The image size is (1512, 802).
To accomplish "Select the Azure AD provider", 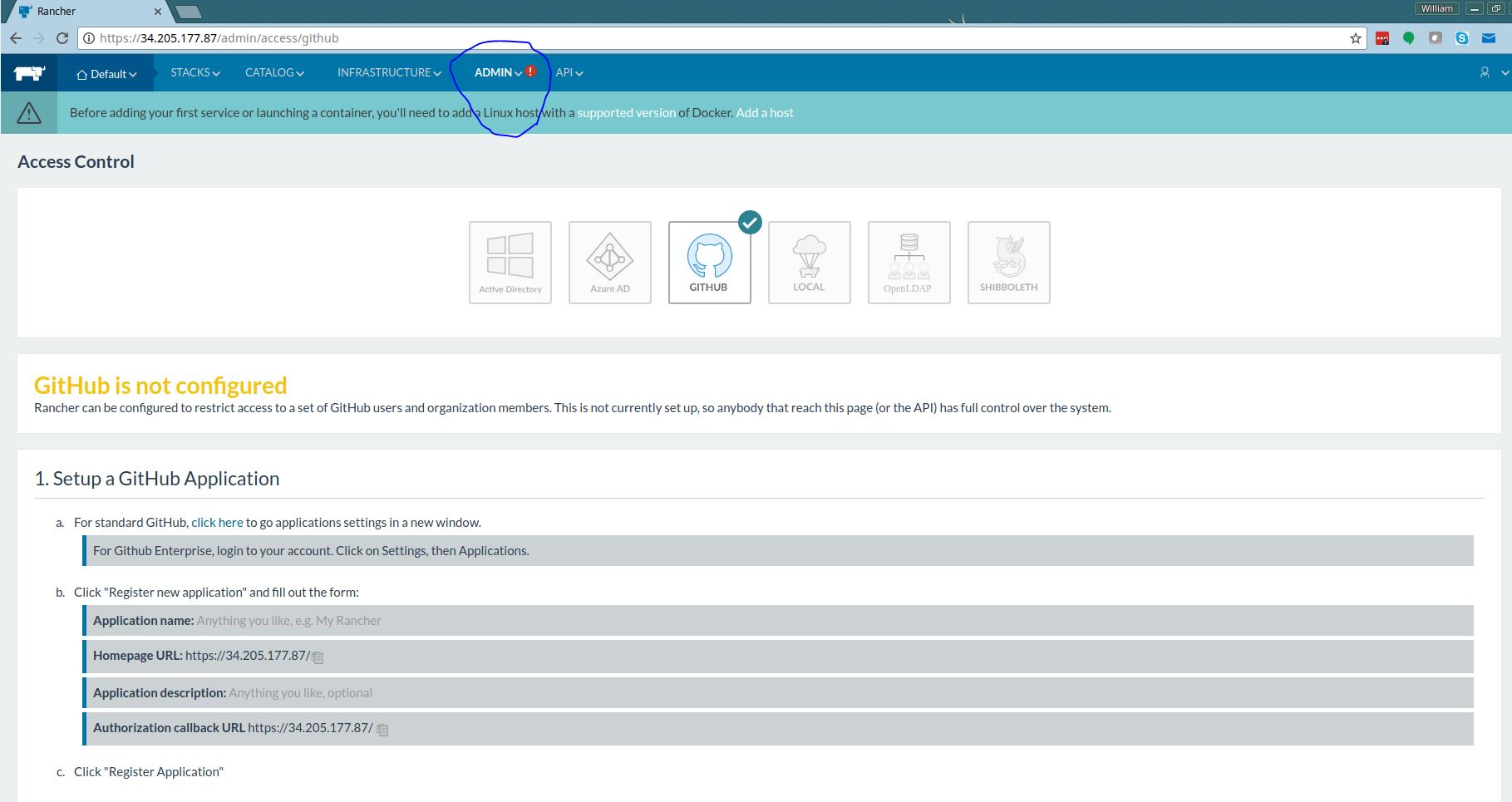I will tap(610, 263).
